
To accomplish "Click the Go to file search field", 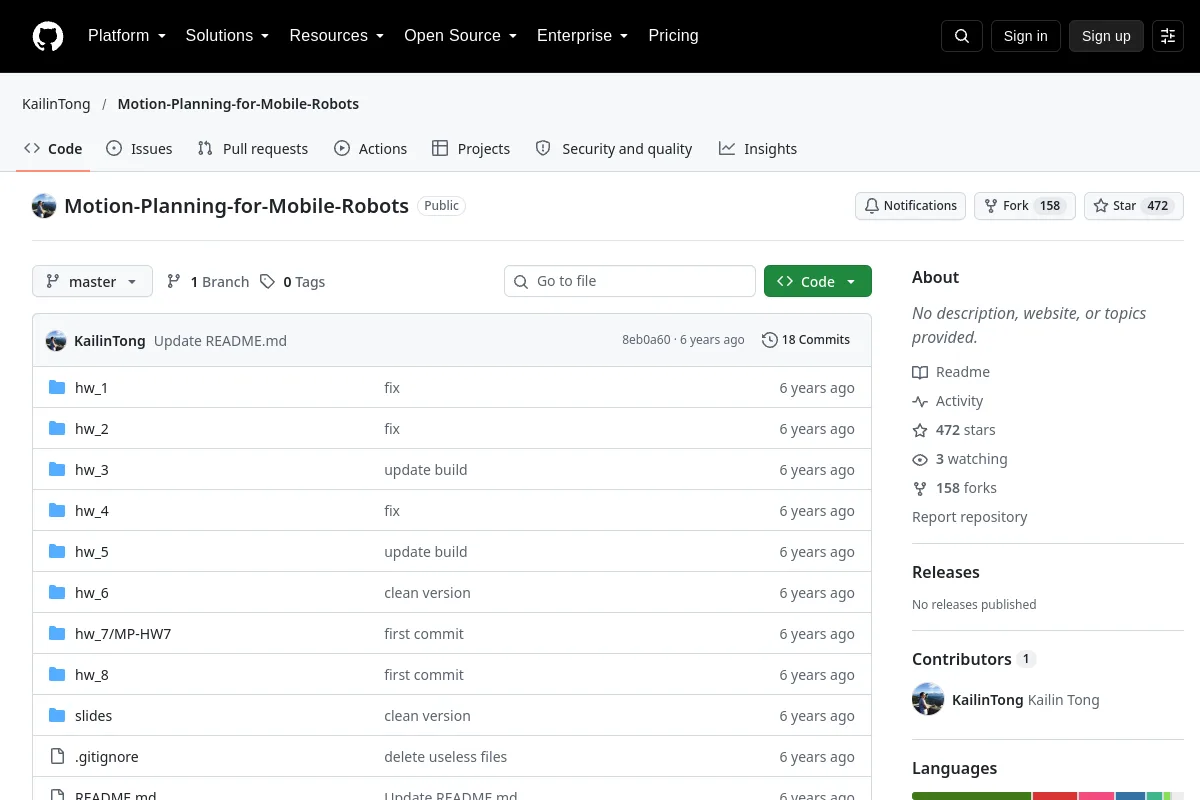I will [x=630, y=282].
